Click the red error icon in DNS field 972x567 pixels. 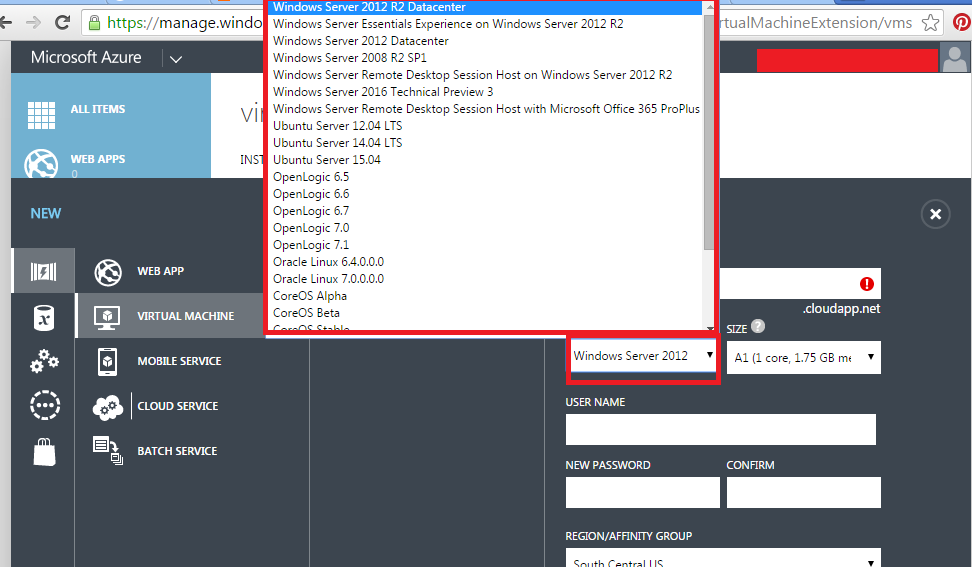[867, 284]
